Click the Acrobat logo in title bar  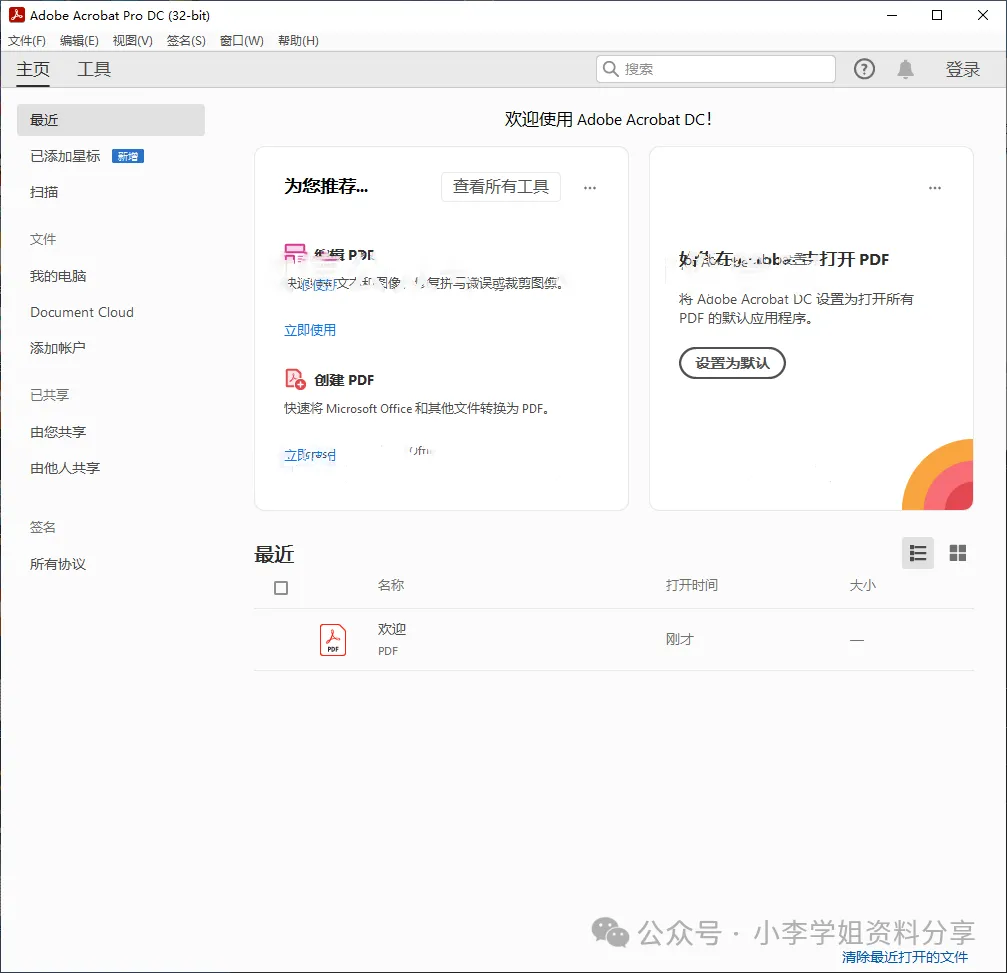click(x=17, y=15)
